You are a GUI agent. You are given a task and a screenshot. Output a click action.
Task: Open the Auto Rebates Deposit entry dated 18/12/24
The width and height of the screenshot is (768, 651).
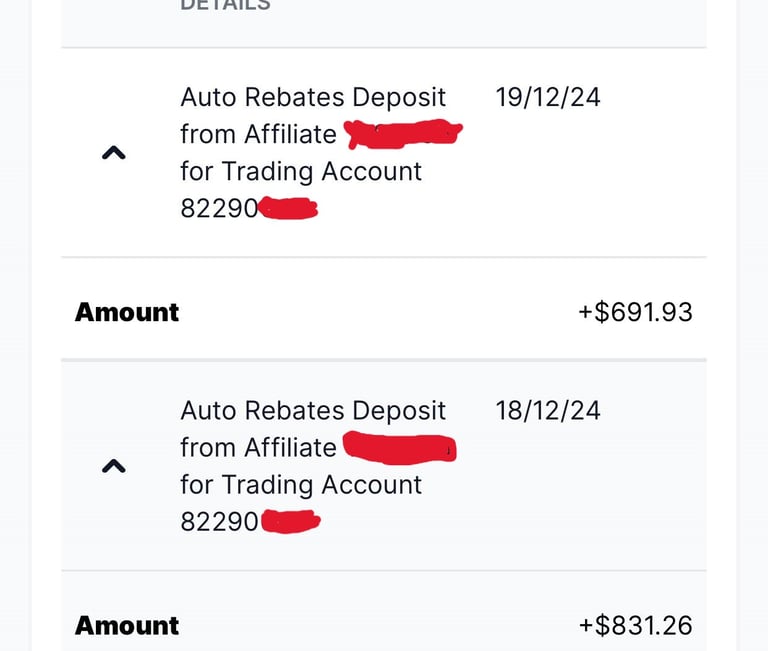[x=313, y=411]
